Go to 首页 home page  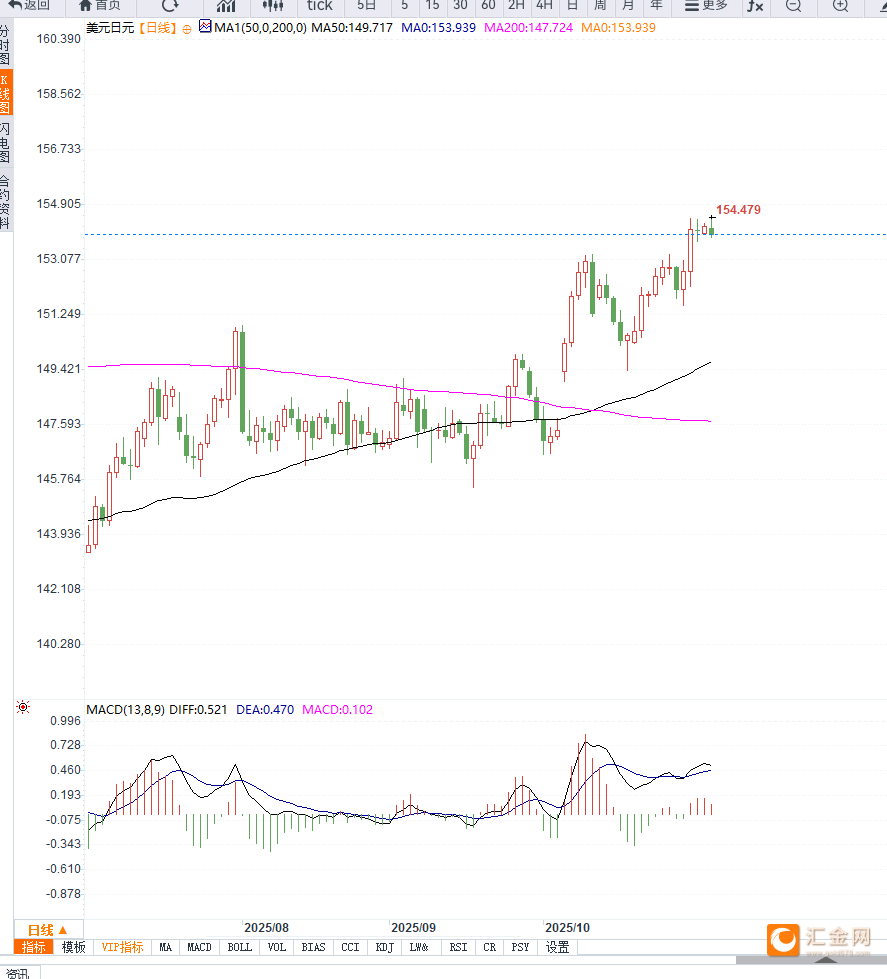(100, 6)
